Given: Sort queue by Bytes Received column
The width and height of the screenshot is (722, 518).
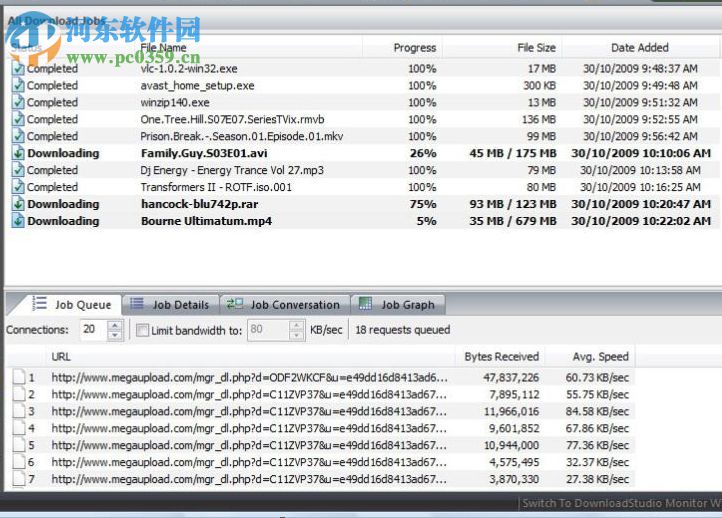Looking at the screenshot, I should point(501,357).
